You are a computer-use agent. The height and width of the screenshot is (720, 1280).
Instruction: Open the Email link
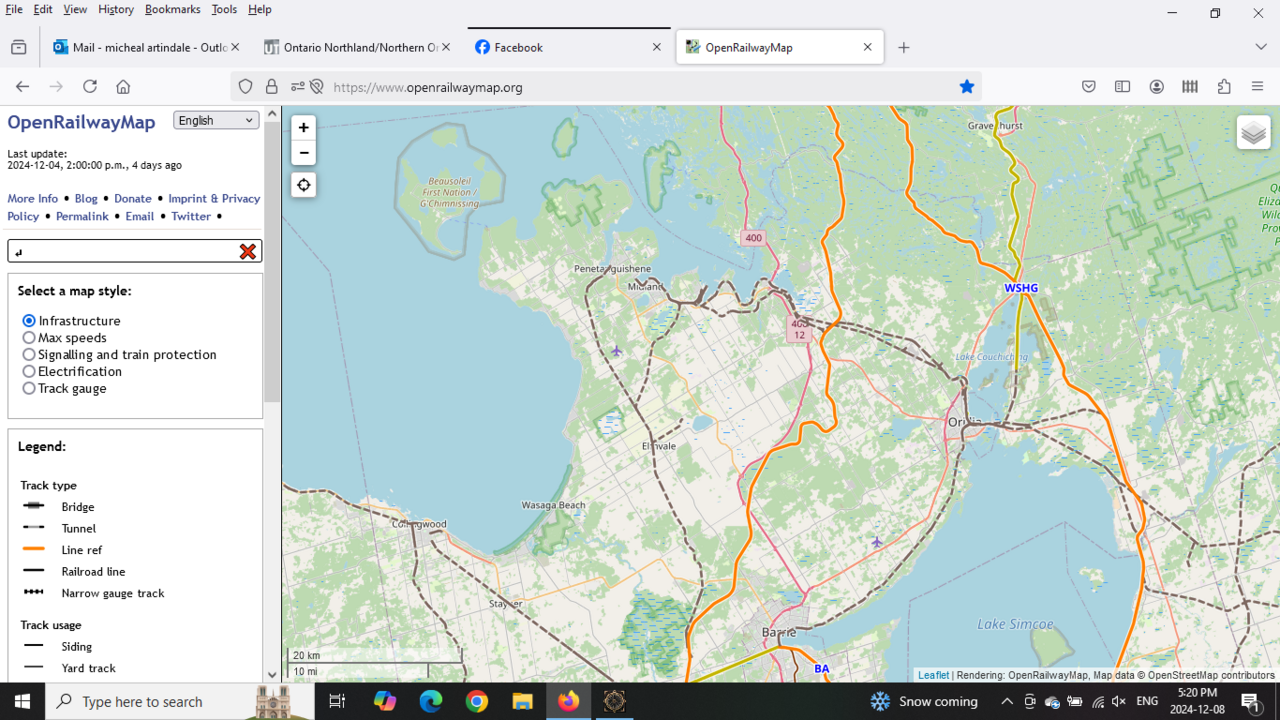[x=140, y=216]
